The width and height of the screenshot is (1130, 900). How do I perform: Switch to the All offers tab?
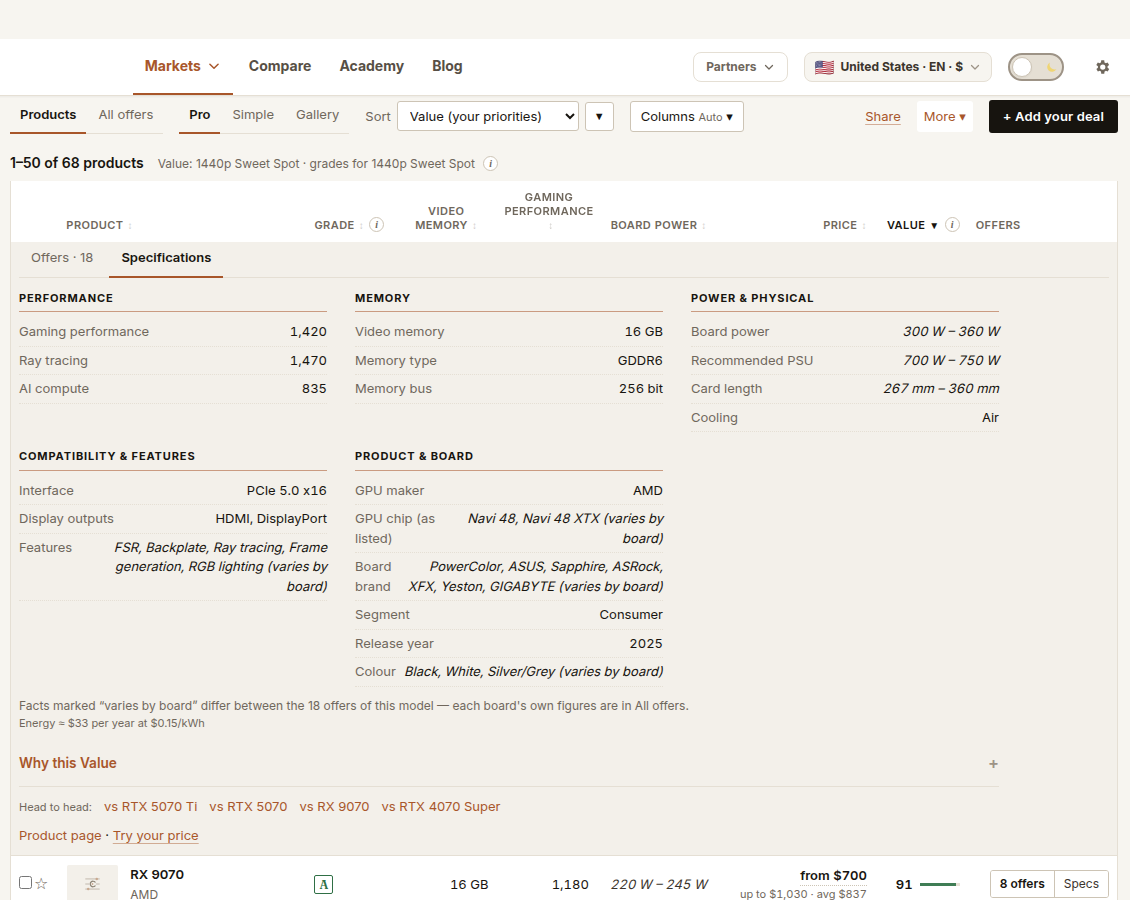pyautogui.click(x=126, y=115)
